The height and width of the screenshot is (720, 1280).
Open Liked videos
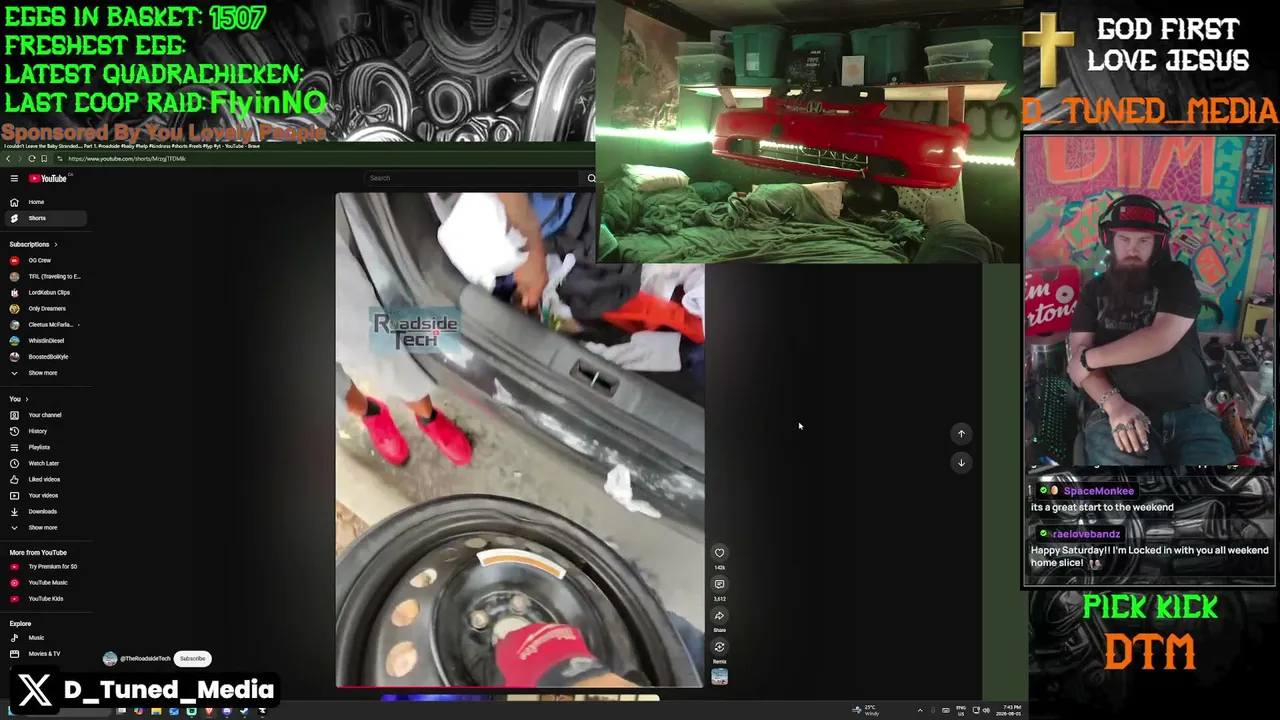47,479
